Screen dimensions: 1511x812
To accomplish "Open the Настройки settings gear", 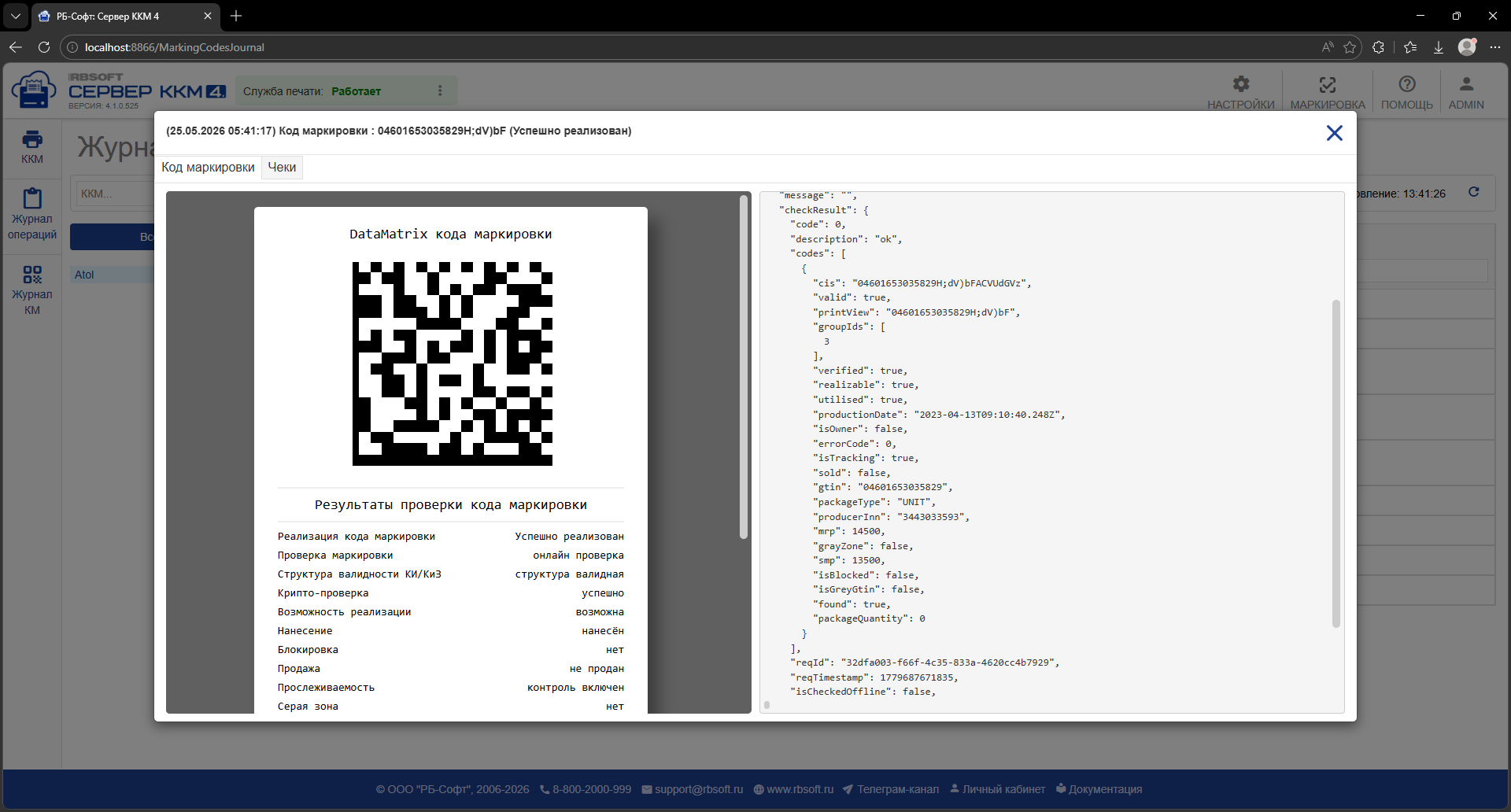I will [x=1241, y=92].
